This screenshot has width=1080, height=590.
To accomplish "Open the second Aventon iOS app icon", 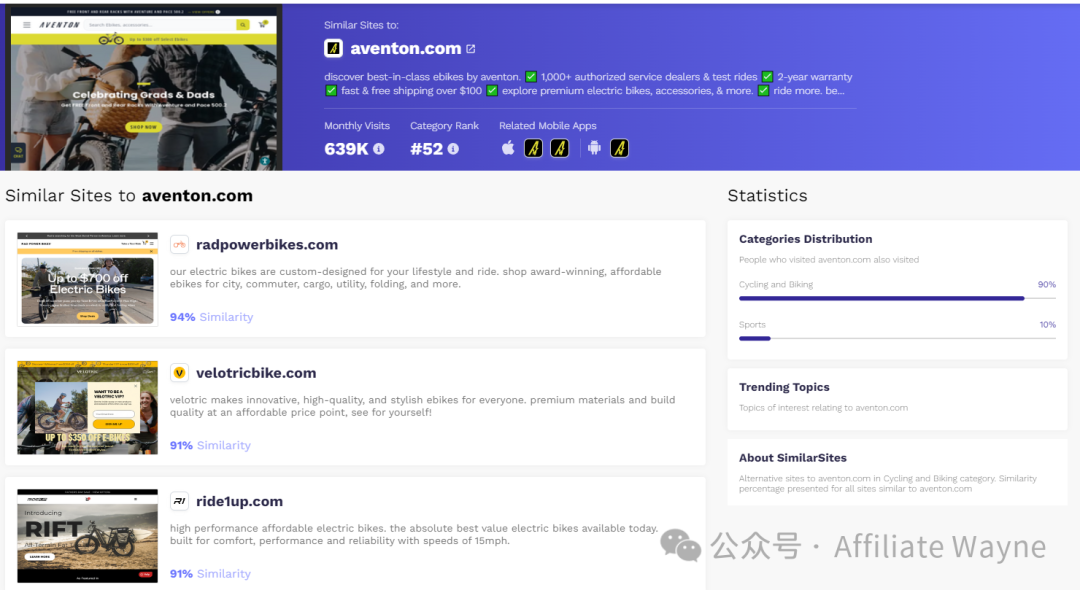I will [x=560, y=148].
